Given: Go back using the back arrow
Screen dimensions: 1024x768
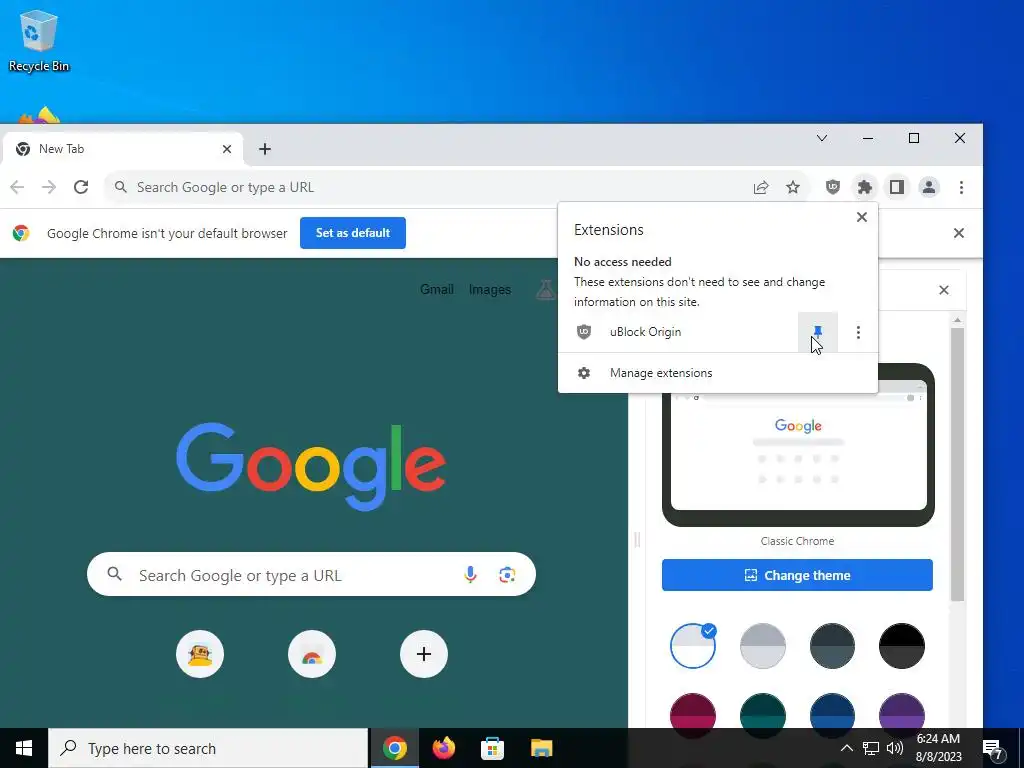Looking at the screenshot, I should coord(17,187).
